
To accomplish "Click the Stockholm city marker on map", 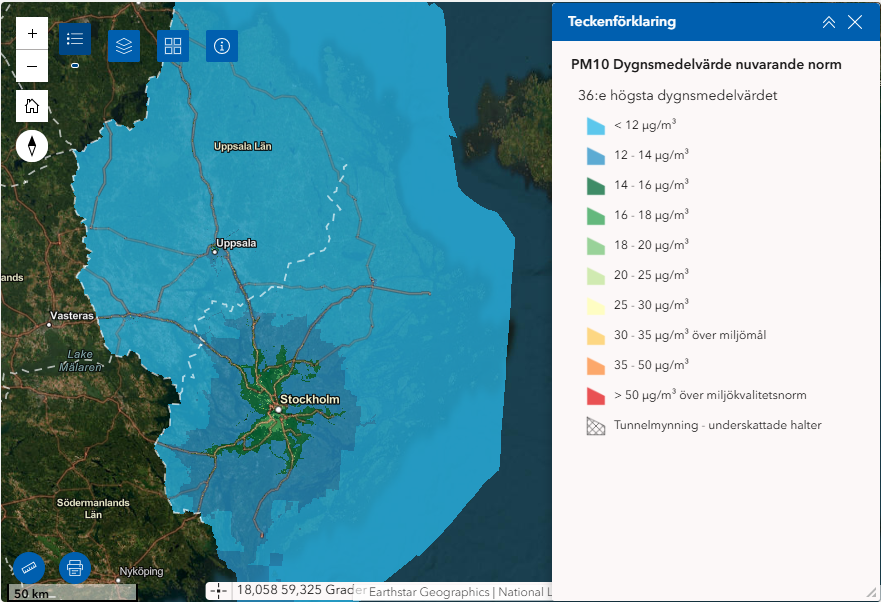I will coord(277,409).
